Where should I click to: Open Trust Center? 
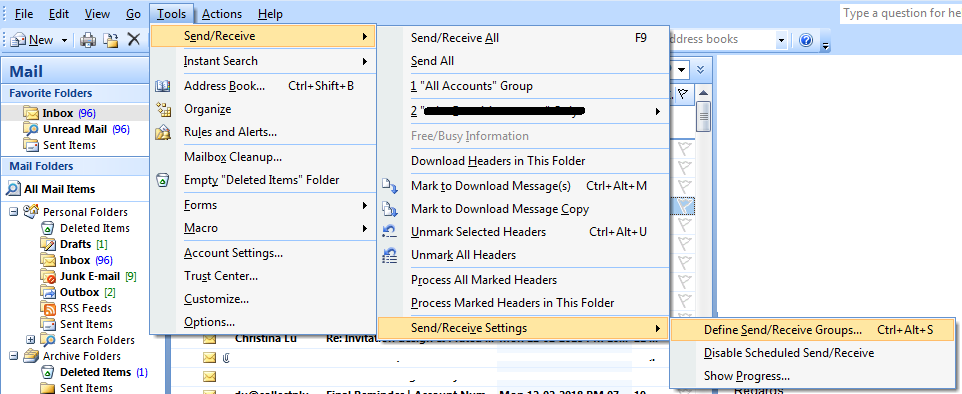[263, 276]
